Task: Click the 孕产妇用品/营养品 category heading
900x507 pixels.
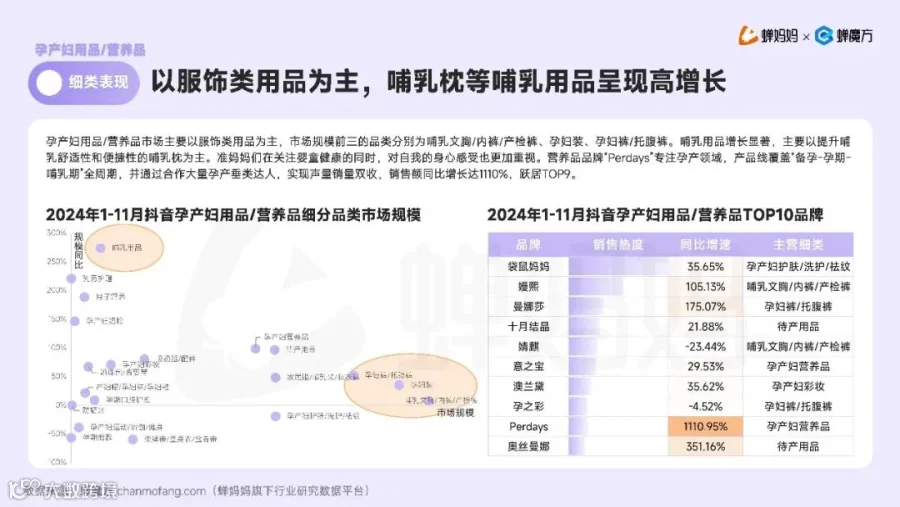Action: tap(90, 50)
